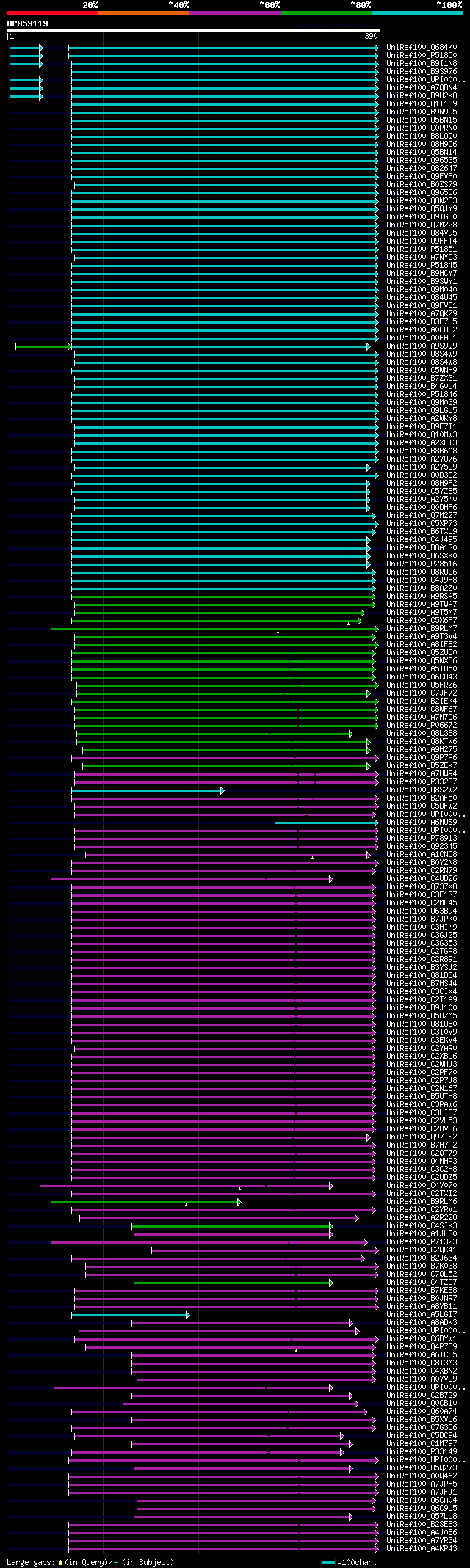Select the UniRef100_B0ZS79 label
Image resolution: width=470 pixels, height=1568 pixels.
click(422, 185)
